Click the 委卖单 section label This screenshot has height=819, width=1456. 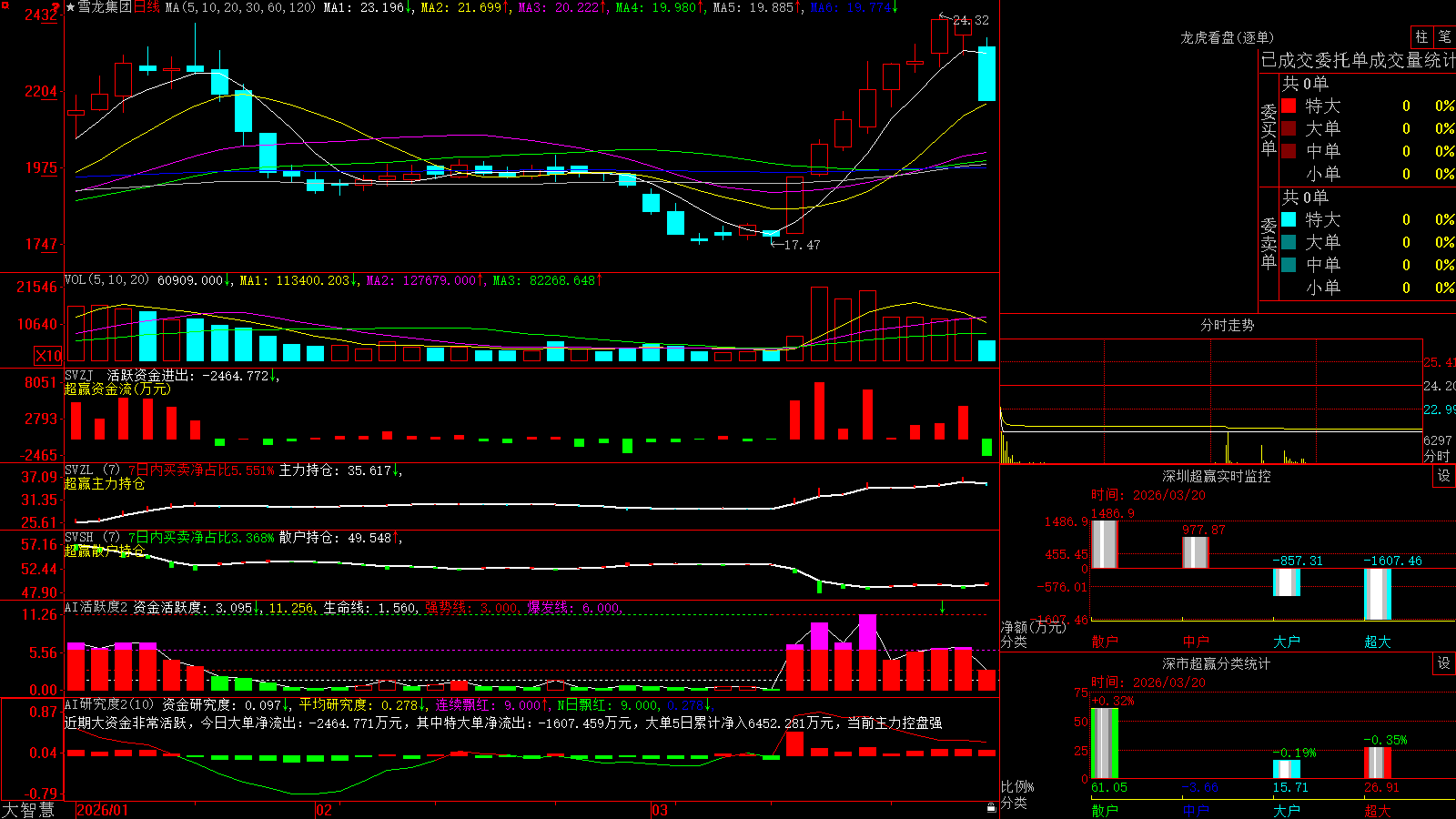1269,243
